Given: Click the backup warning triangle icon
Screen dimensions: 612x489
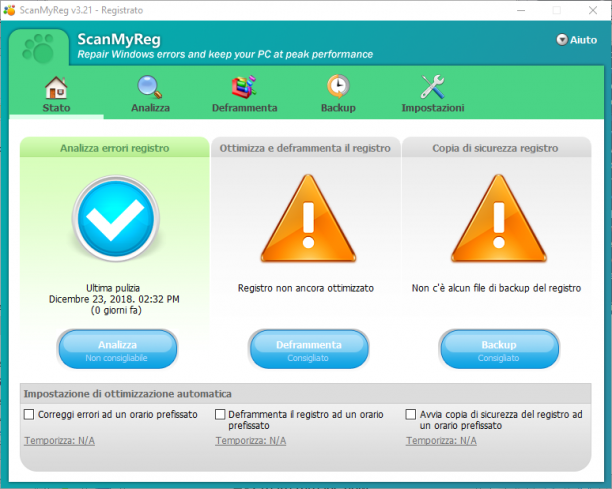Looking at the screenshot, I should click(x=499, y=218).
